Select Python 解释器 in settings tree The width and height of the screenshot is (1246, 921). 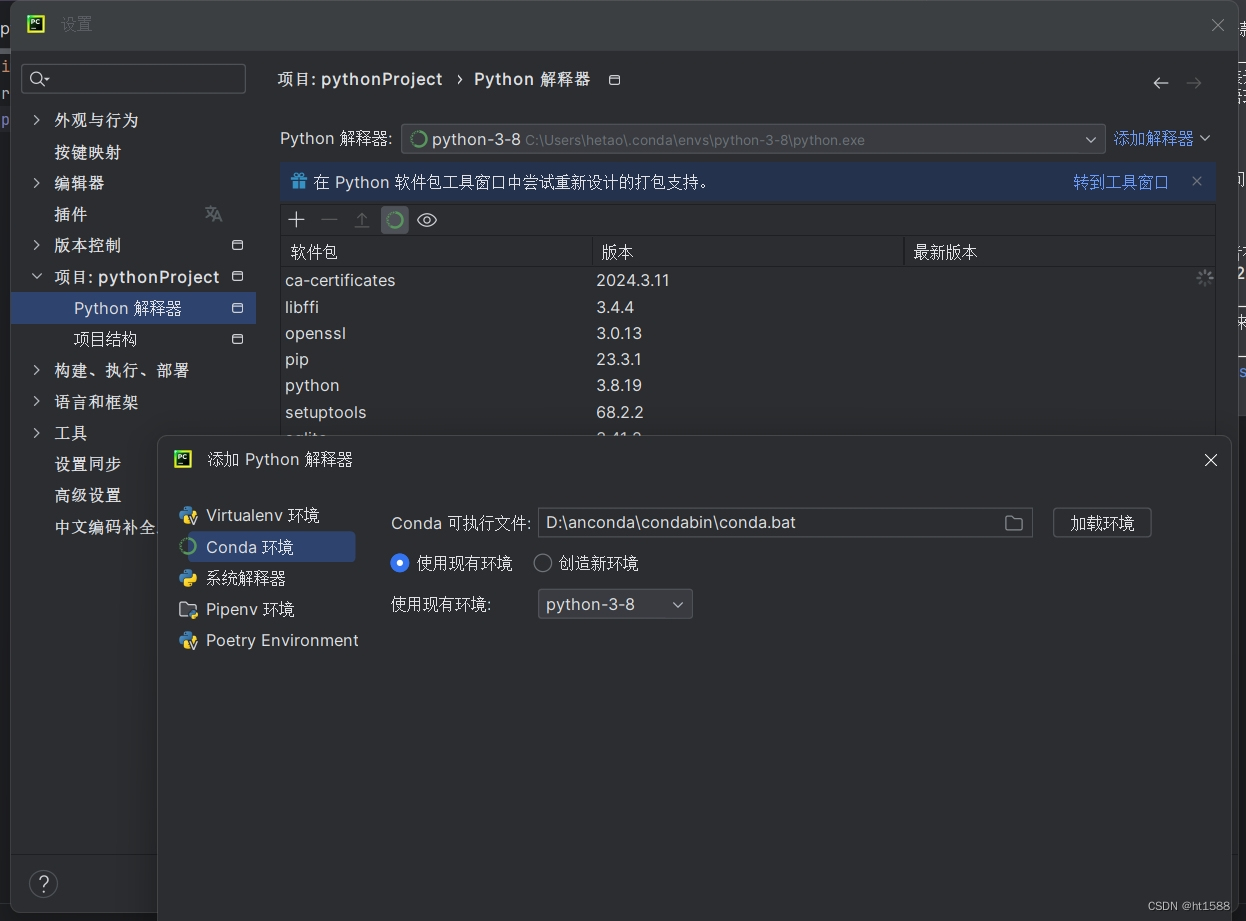pyautogui.click(x=133, y=308)
